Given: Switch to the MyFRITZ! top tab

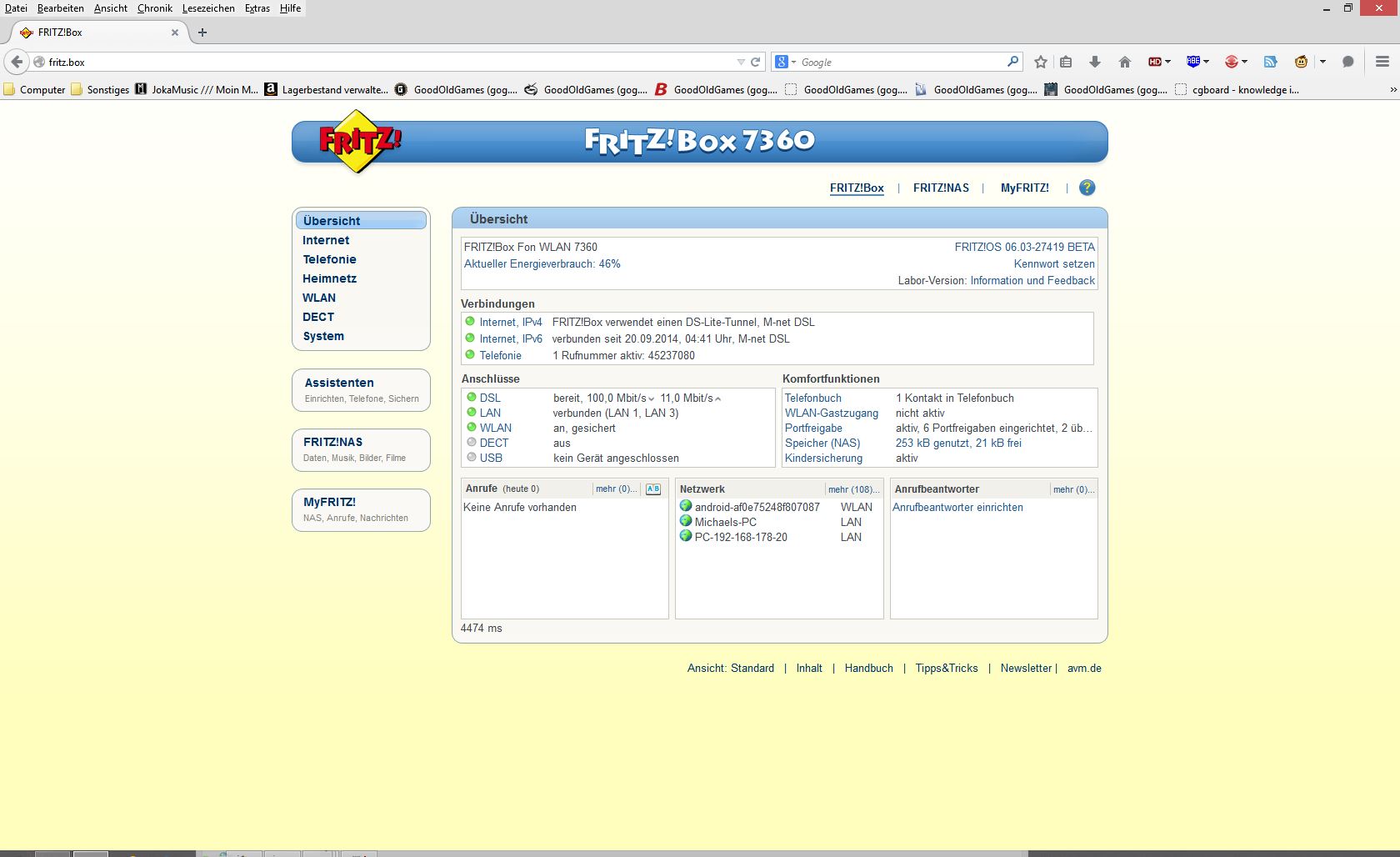Looking at the screenshot, I should (1025, 188).
